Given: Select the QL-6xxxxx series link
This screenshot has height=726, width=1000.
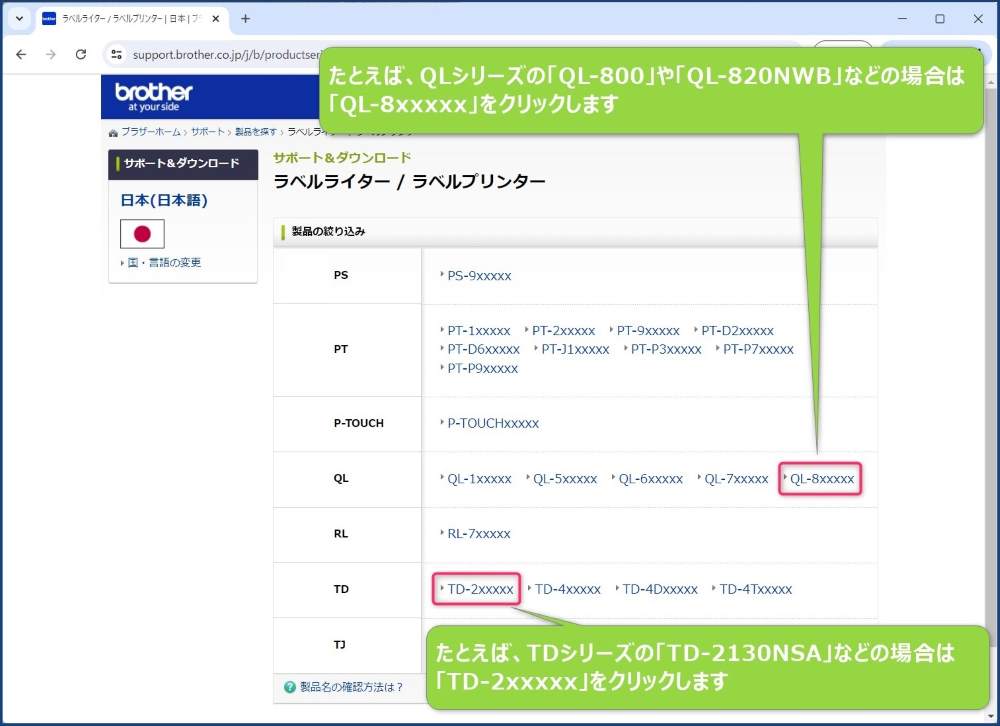Looking at the screenshot, I should 651,479.
